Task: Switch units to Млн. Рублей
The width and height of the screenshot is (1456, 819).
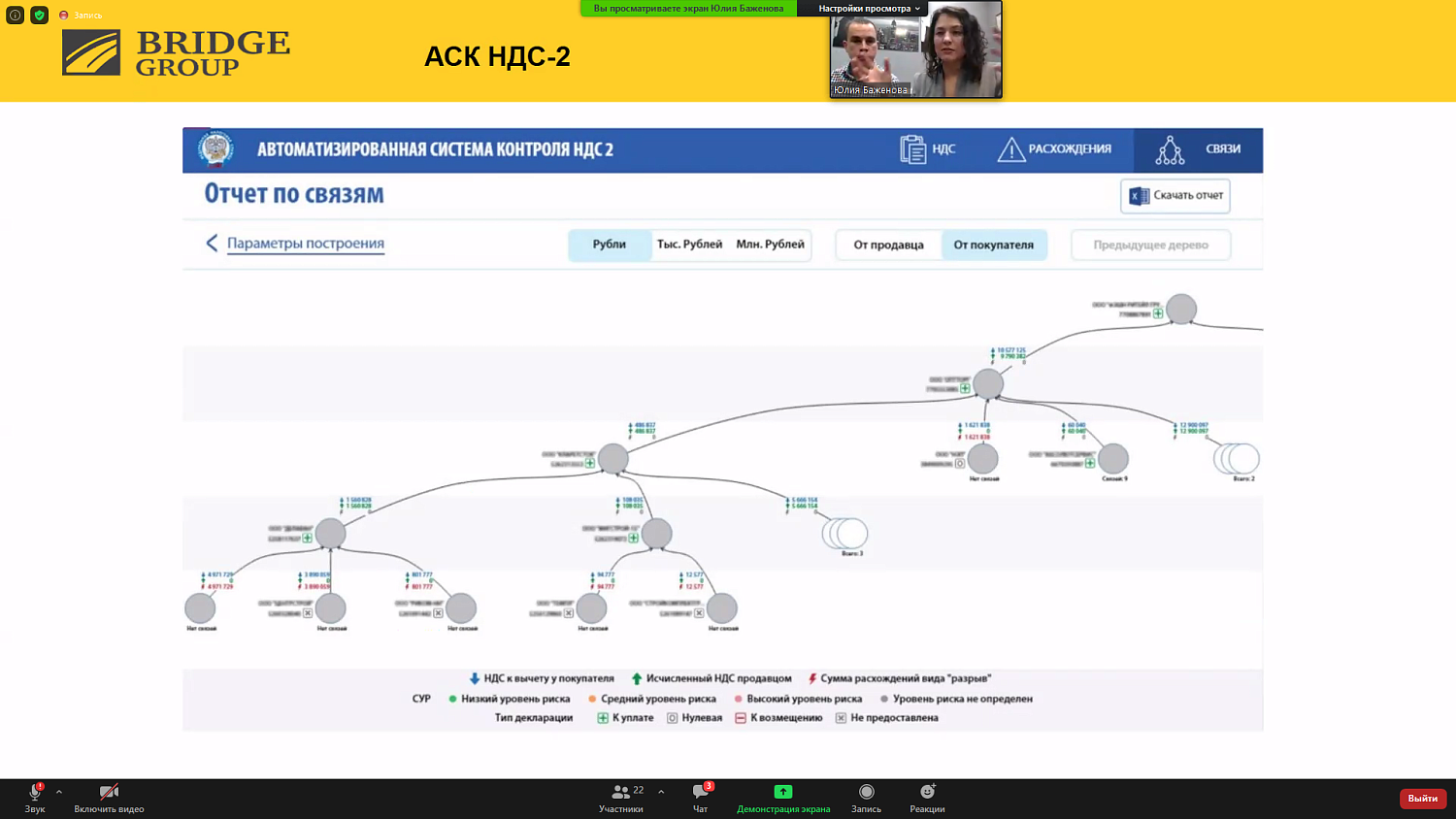Action: point(770,245)
